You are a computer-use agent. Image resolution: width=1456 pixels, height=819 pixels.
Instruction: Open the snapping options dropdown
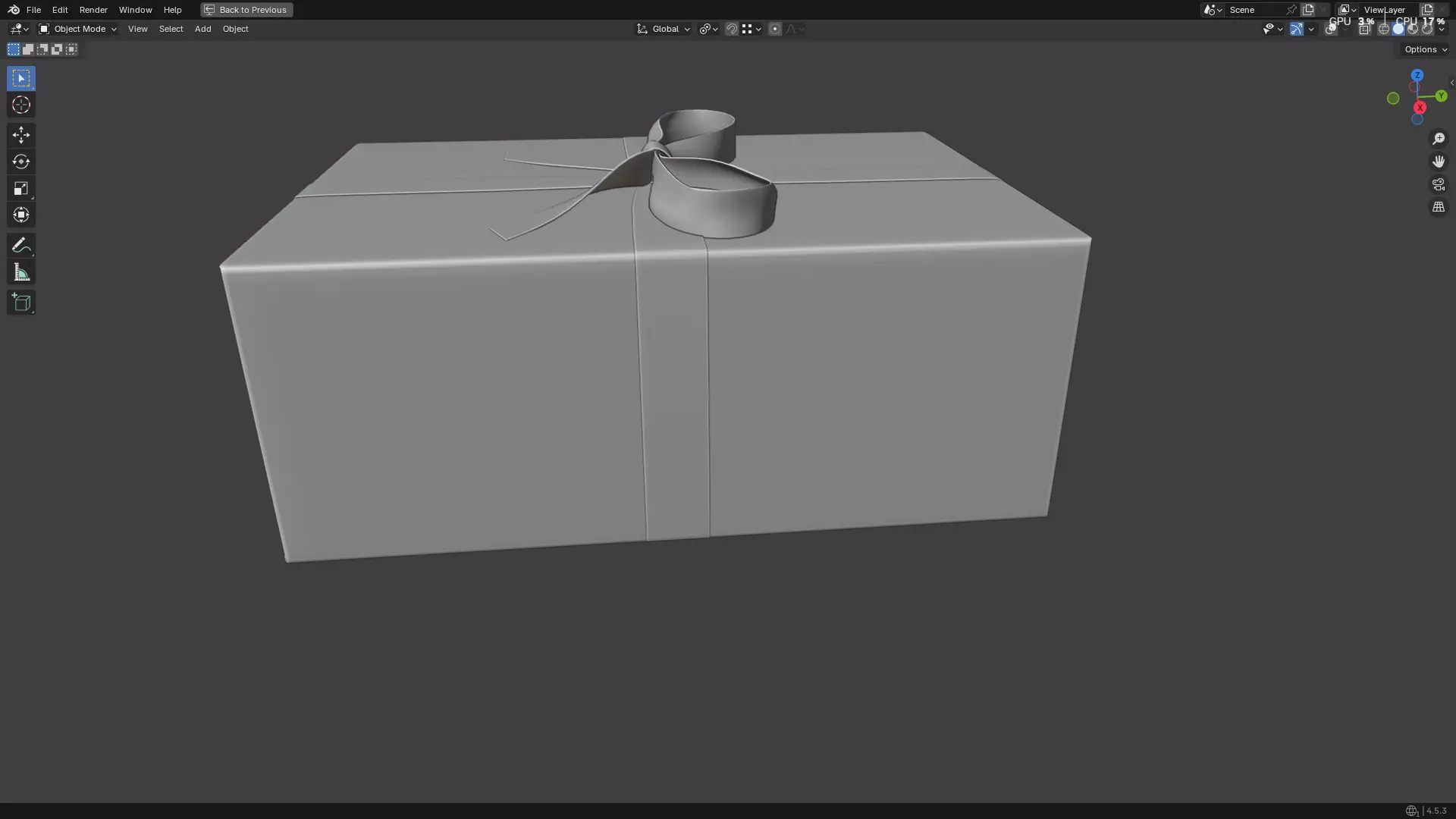point(751,29)
